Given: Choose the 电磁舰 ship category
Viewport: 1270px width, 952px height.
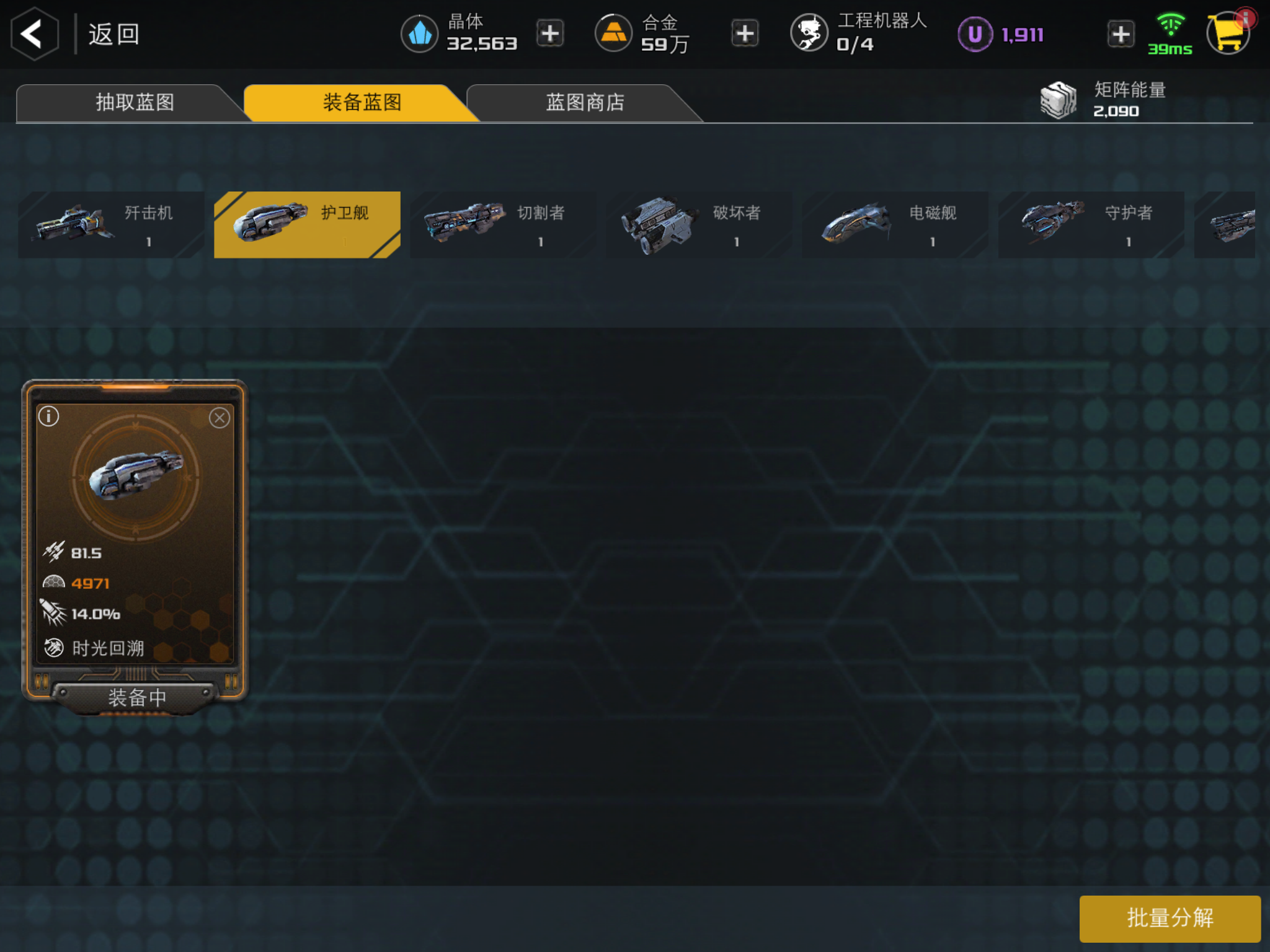Looking at the screenshot, I should pyautogui.click(x=895, y=224).
